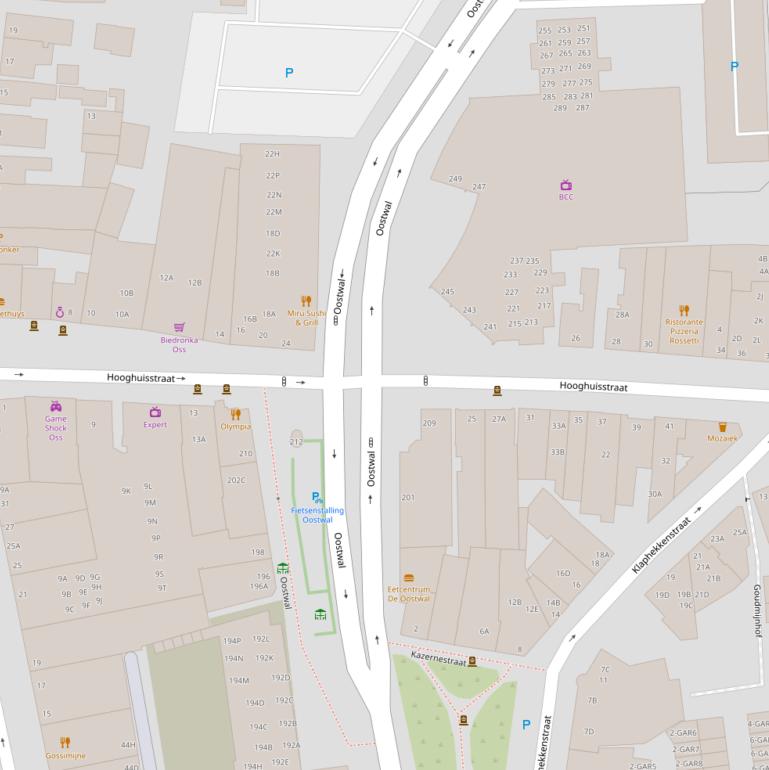Click the BCC electronics store icon

[x=566, y=185]
